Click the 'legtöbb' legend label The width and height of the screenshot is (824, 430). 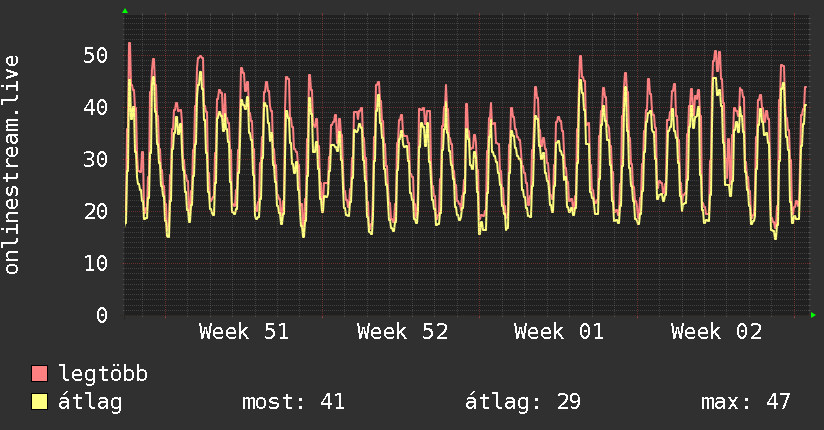(x=103, y=374)
